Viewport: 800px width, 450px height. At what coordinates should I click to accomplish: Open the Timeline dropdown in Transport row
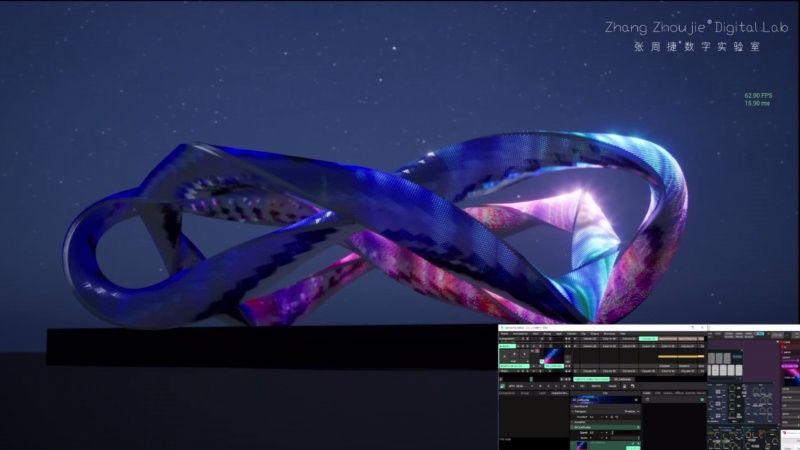click(632, 411)
